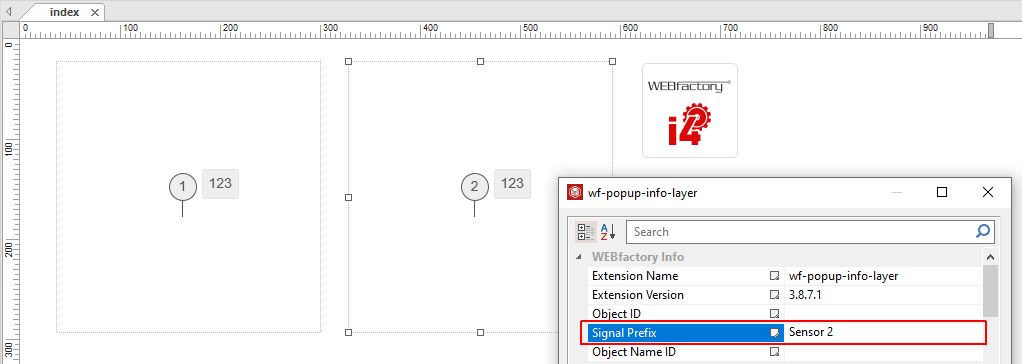Image resolution: width=1022 pixels, height=364 pixels.
Task: Click the top-left resize handle of selection
Action: (348, 61)
